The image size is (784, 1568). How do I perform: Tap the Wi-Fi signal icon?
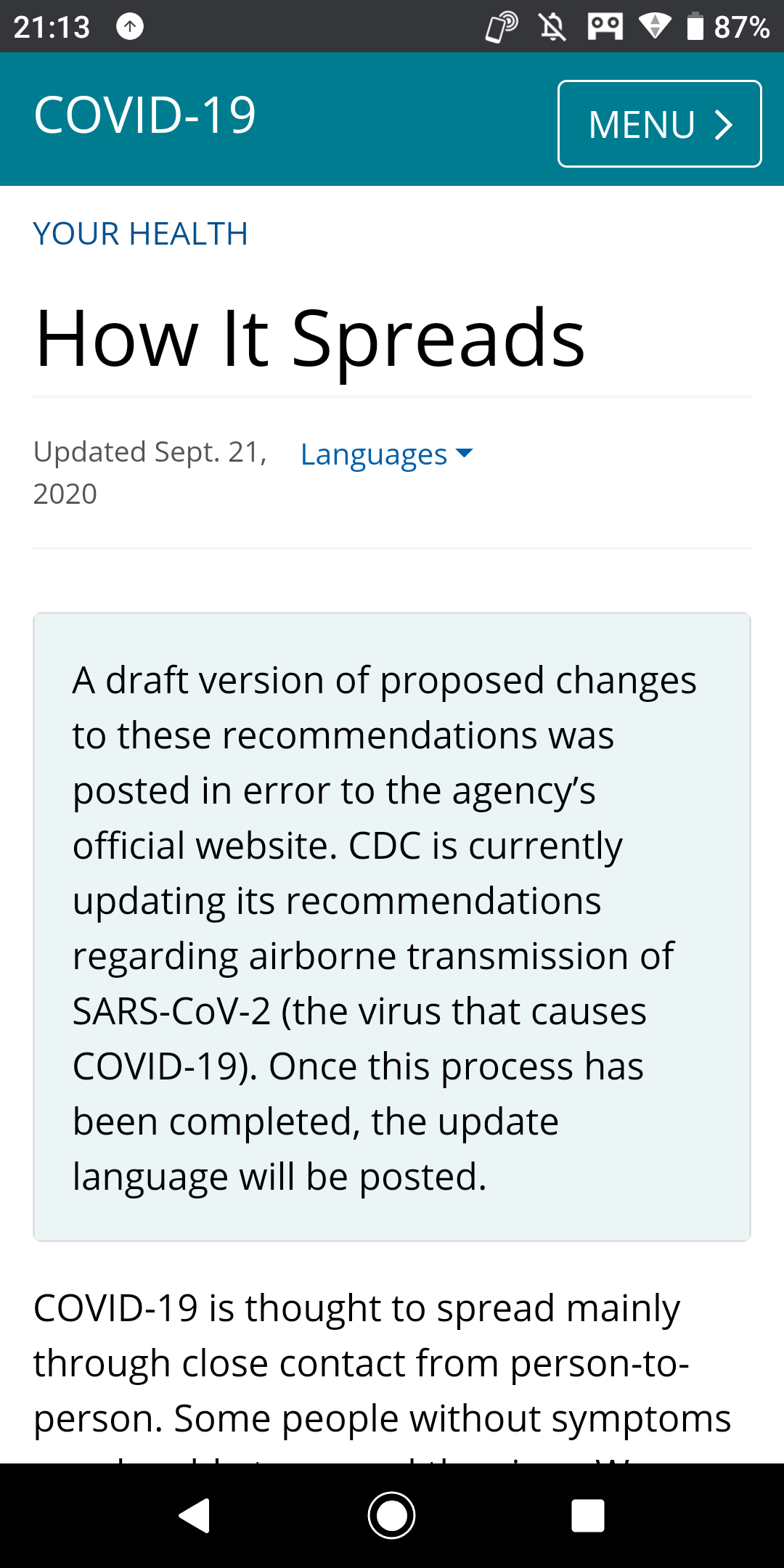(655, 27)
